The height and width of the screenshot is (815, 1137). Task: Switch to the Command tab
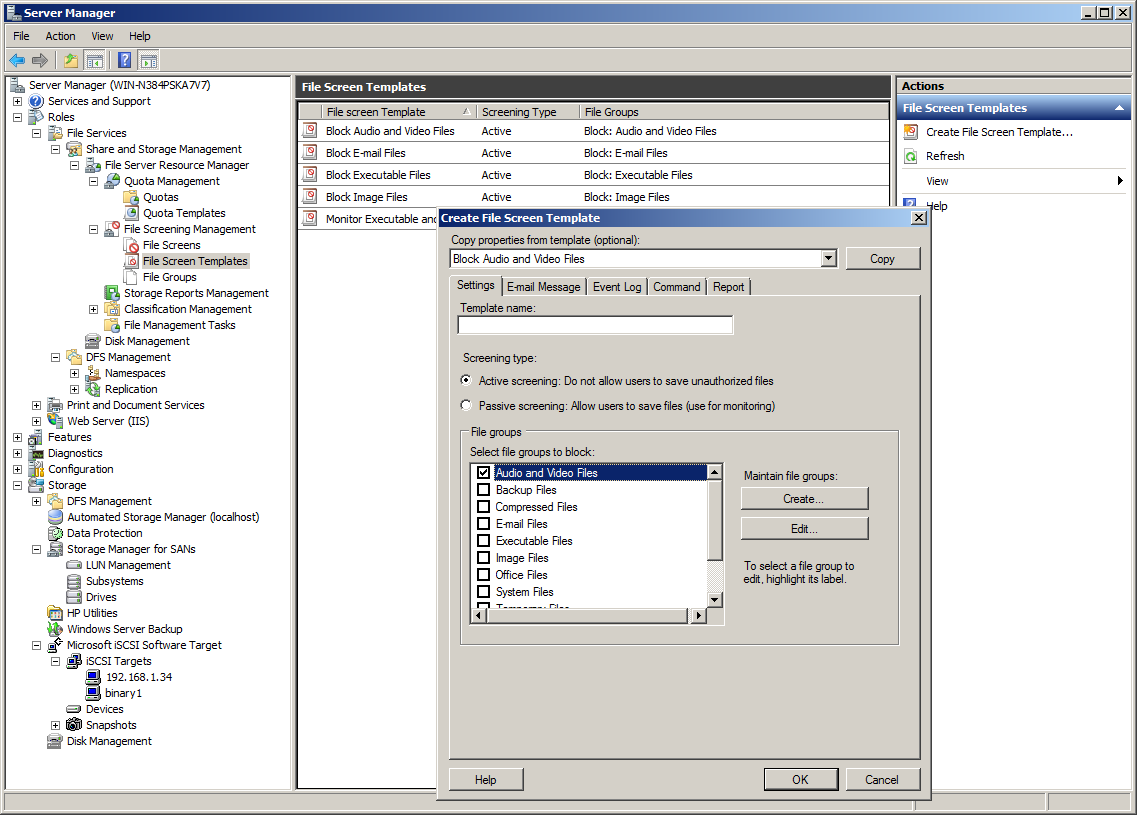(677, 287)
